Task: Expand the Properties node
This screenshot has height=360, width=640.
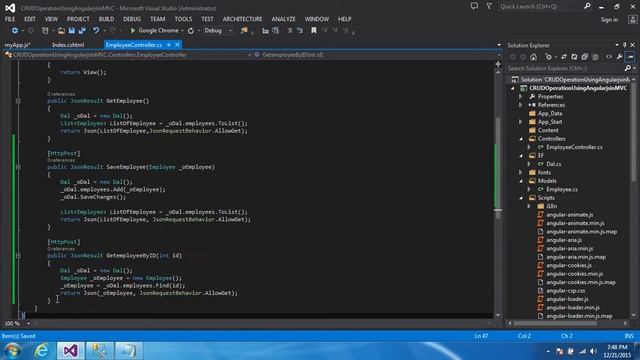Action: (x=520, y=97)
